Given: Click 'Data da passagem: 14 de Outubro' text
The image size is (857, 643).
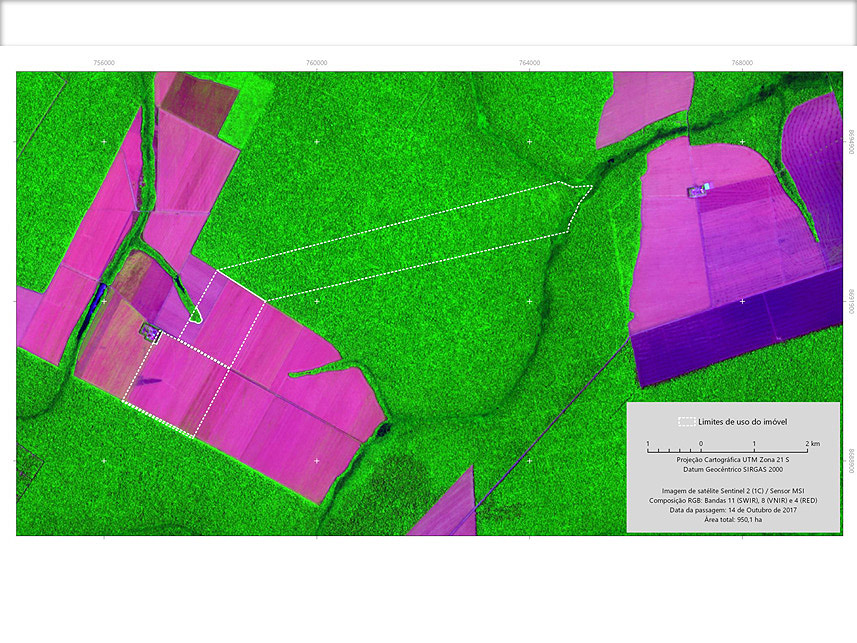Looking at the screenshot, I should pyautogui.click(x=732, y=510).
